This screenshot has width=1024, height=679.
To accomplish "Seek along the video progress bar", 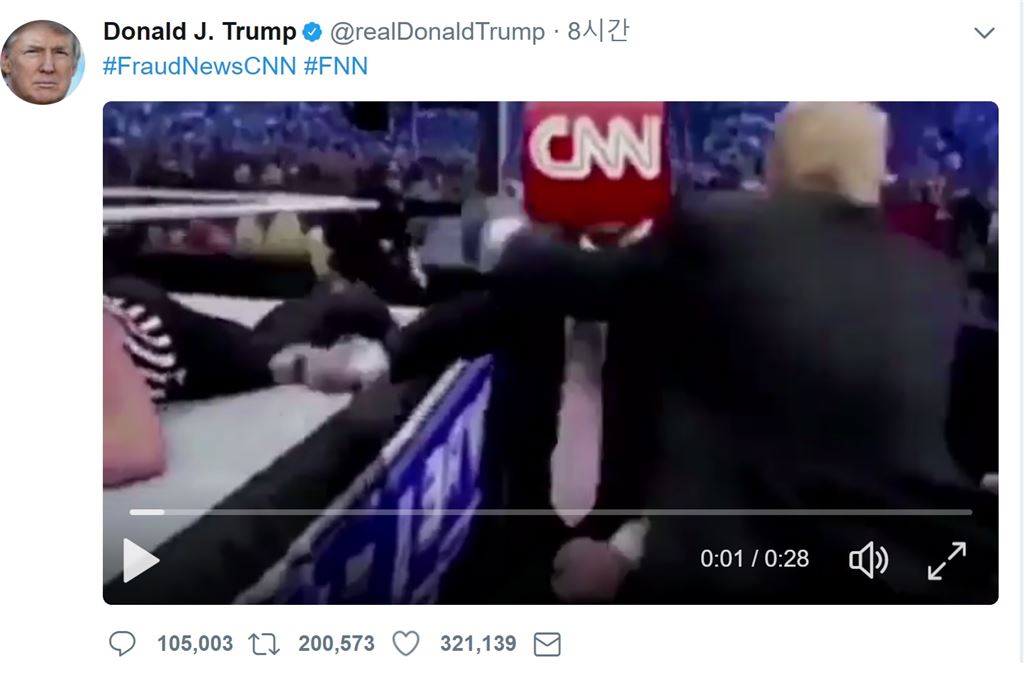I will [x=551, y=513].
